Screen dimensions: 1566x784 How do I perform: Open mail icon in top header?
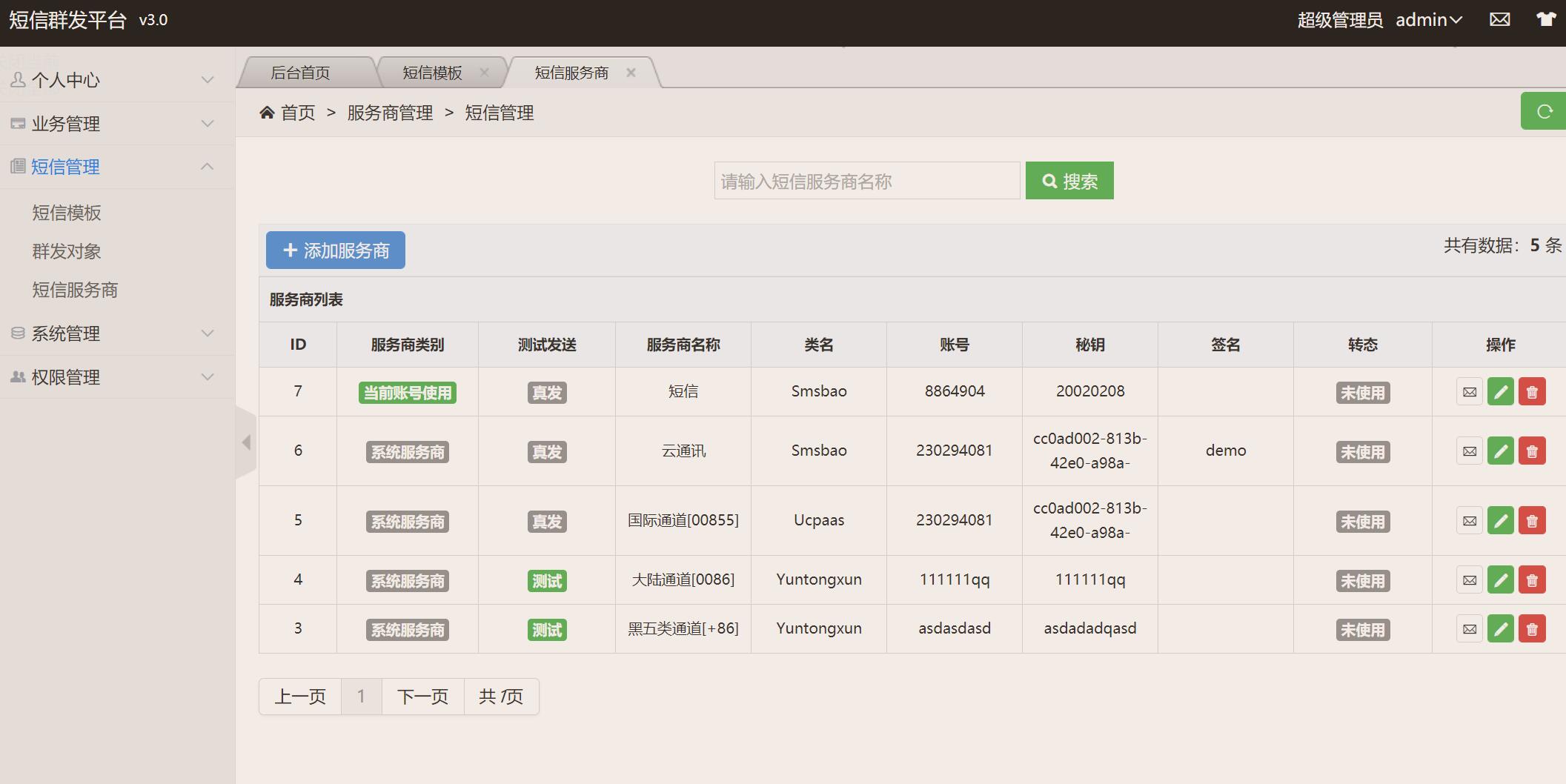[x=1499, y=20]
